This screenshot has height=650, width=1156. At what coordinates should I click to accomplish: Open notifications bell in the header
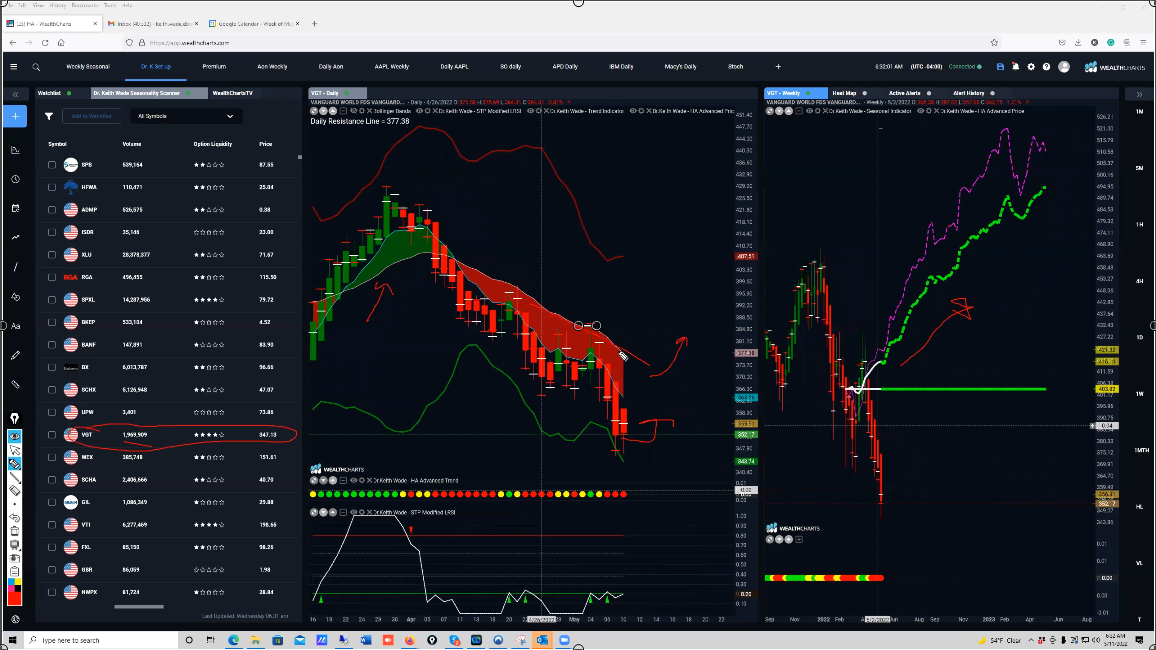pos(1015,67)
